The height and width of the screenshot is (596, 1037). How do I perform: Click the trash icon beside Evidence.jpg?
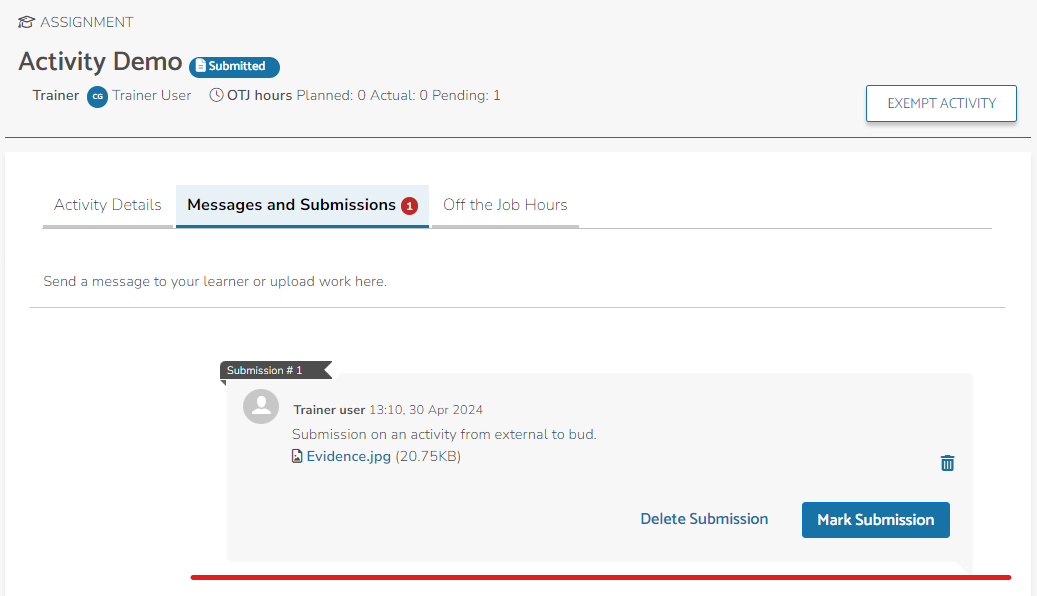[947, 463]
